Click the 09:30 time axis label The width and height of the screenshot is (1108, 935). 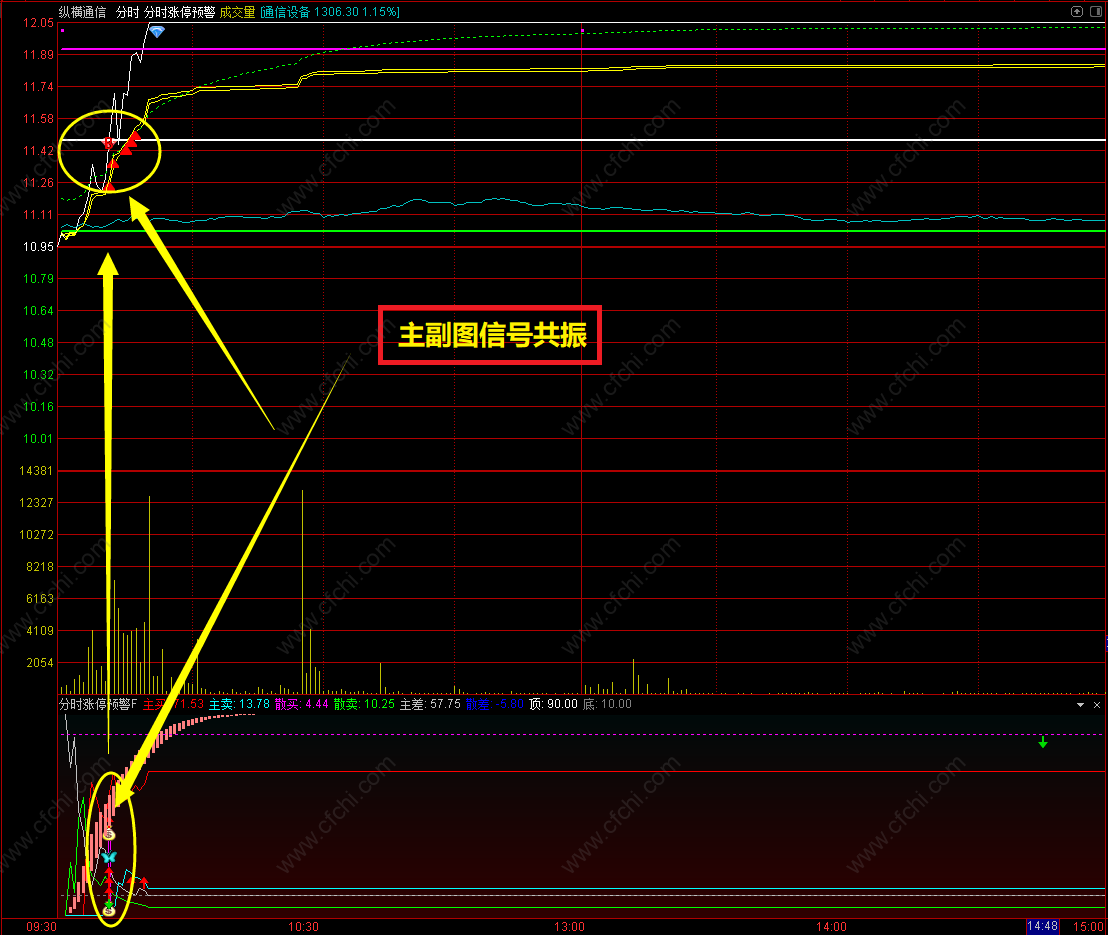pos(41,927)
